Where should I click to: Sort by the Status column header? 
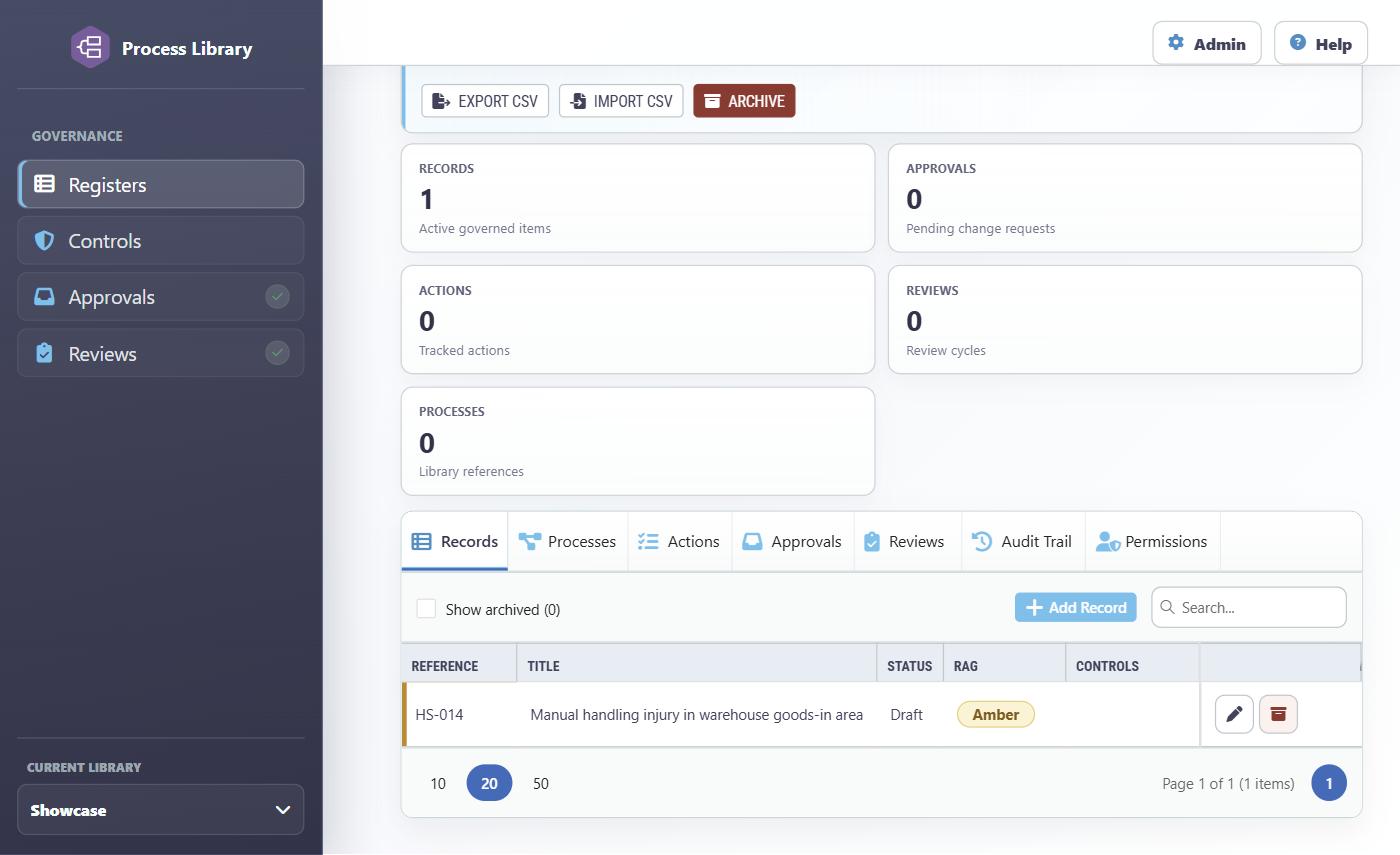(x=910, y=665)
